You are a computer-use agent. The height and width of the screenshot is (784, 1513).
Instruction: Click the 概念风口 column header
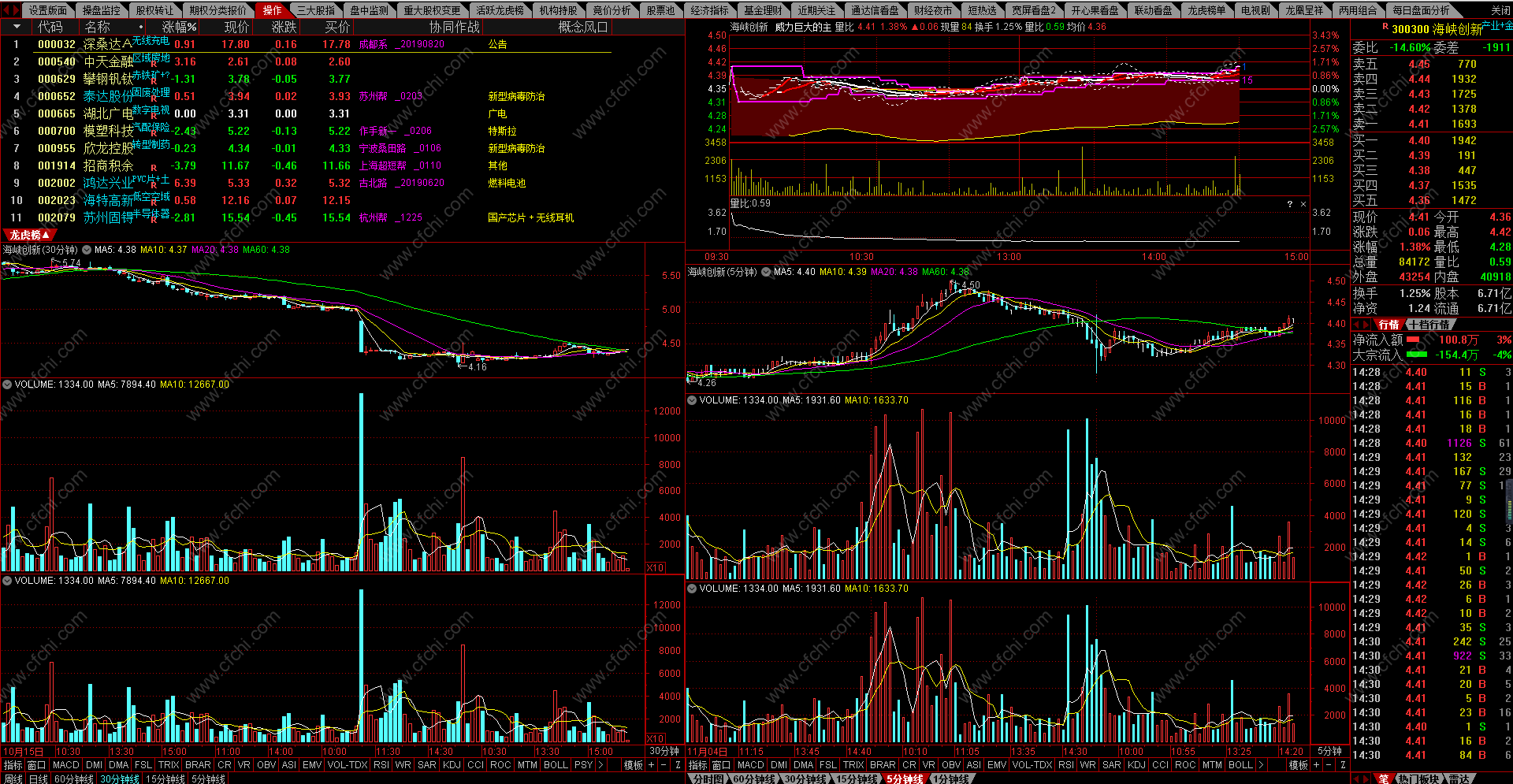(x=583, y=27)
